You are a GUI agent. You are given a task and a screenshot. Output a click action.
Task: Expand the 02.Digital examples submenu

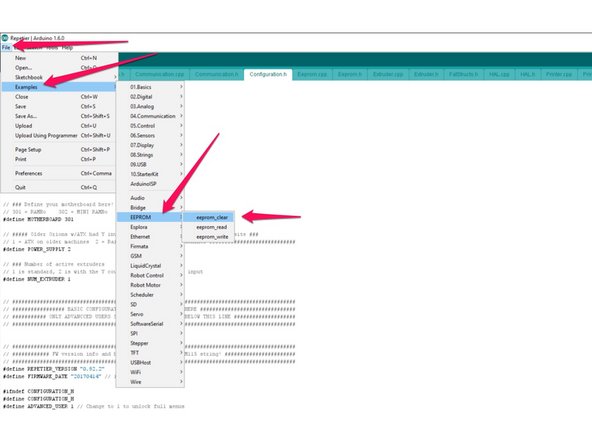click(150, 97)
